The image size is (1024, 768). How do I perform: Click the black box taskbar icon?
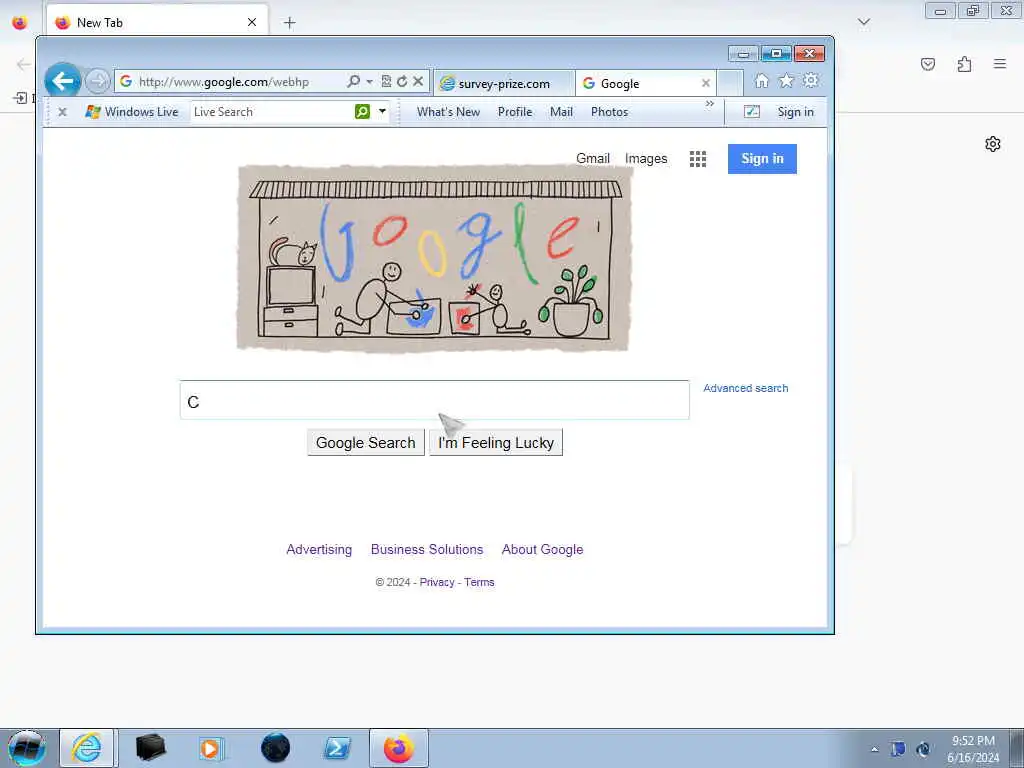pos(150,748)
